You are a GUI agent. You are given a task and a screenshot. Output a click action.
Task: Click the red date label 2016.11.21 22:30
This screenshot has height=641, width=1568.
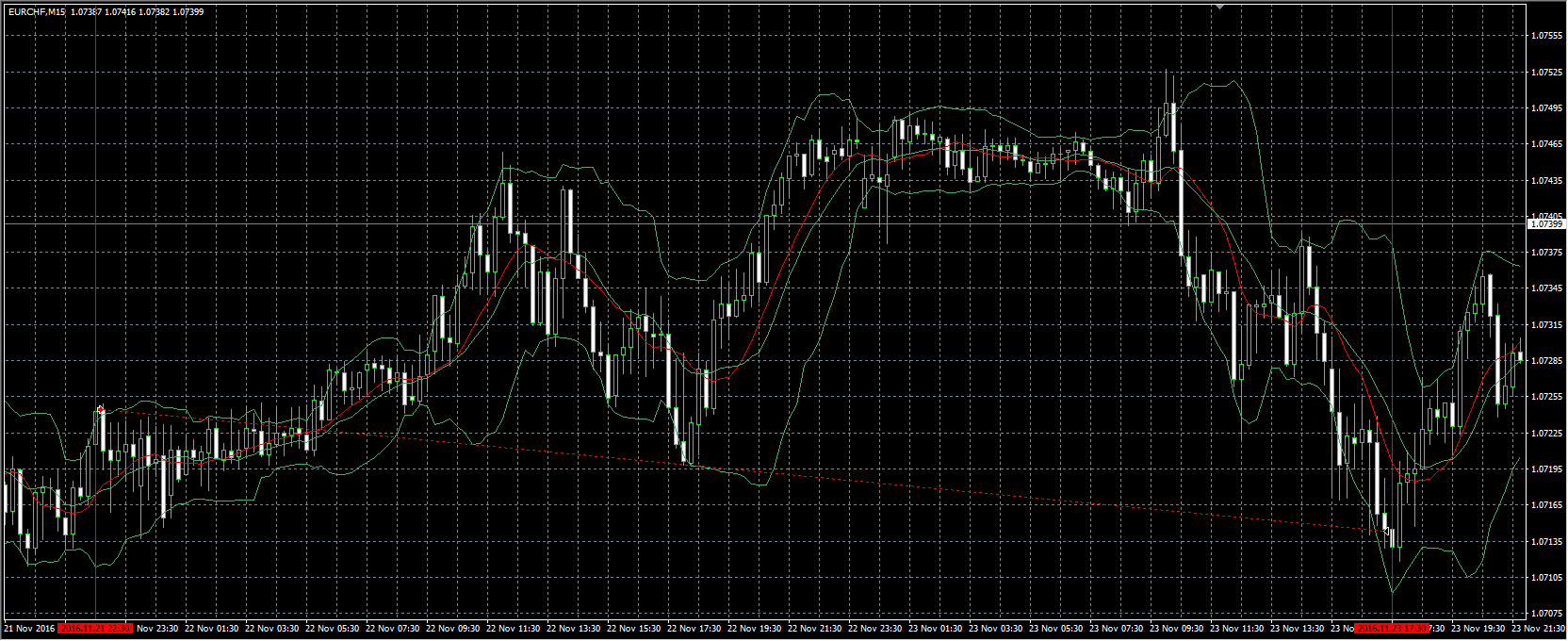point(95,628)
